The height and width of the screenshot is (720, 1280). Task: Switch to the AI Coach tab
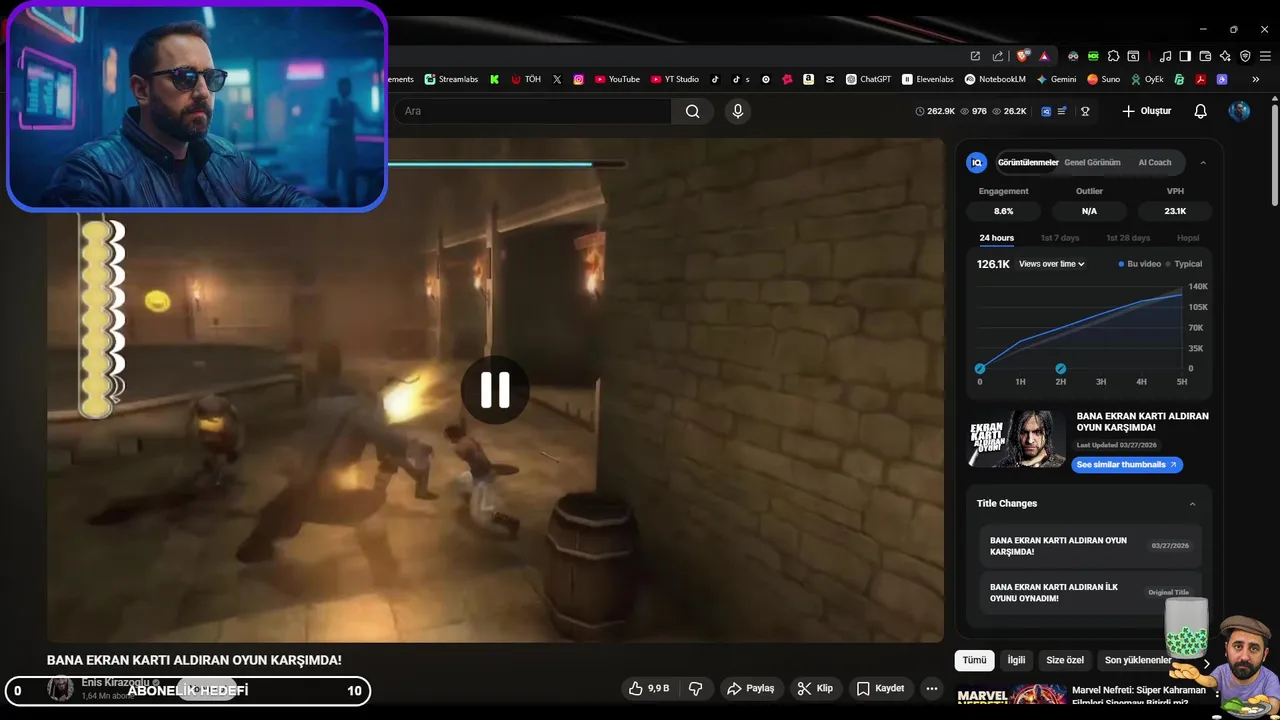pos(1154,162)
